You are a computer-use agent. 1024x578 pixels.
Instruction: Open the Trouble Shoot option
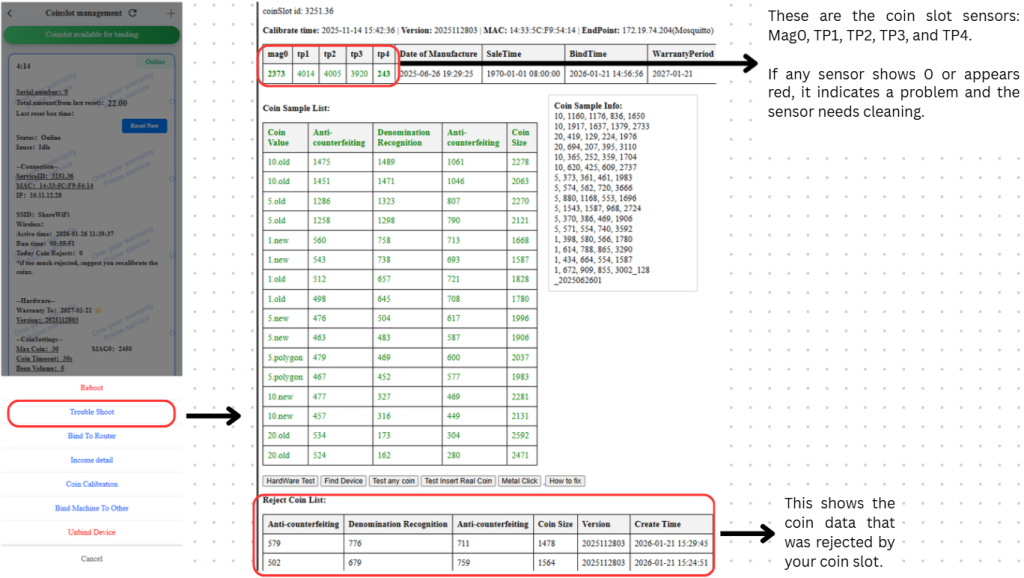coord(91,412)
